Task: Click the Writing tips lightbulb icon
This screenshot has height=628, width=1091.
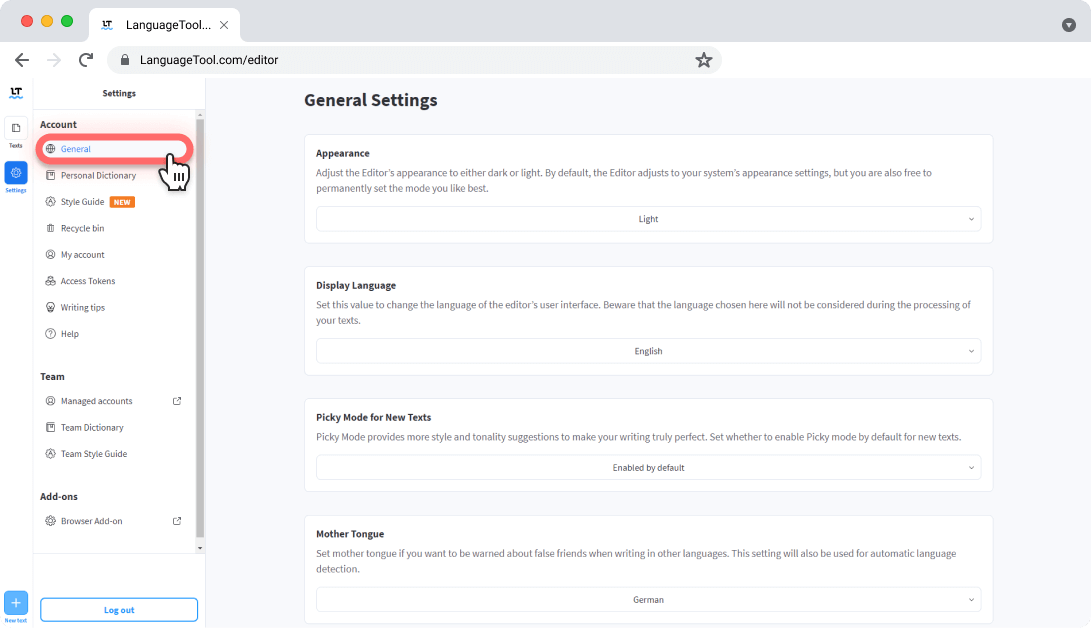Action: [x=50, y=307]
